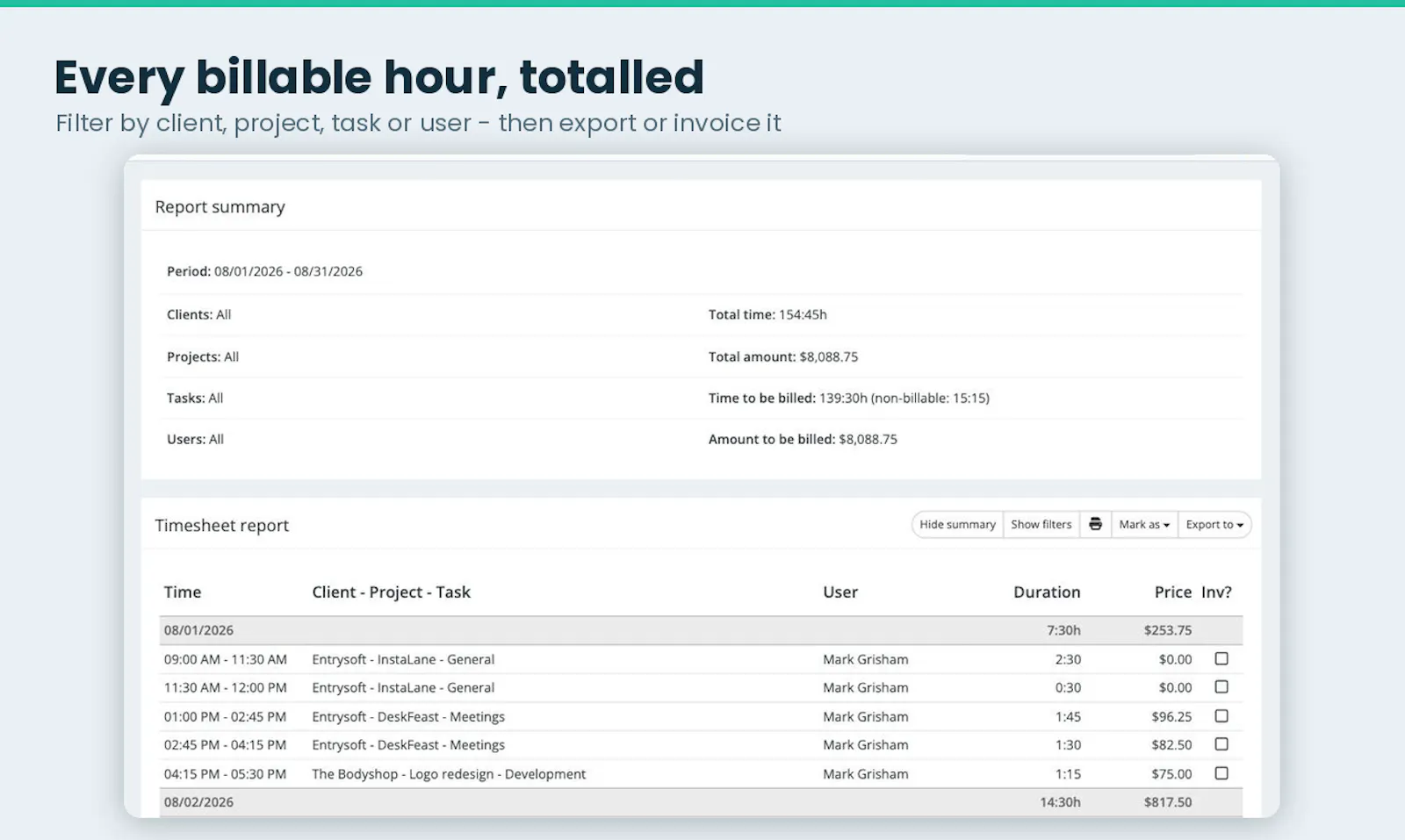Click Mark Grisham in the 1:15 duration row
The width and height of the screenshot is (1405, 840).
(x=866, y=773)
